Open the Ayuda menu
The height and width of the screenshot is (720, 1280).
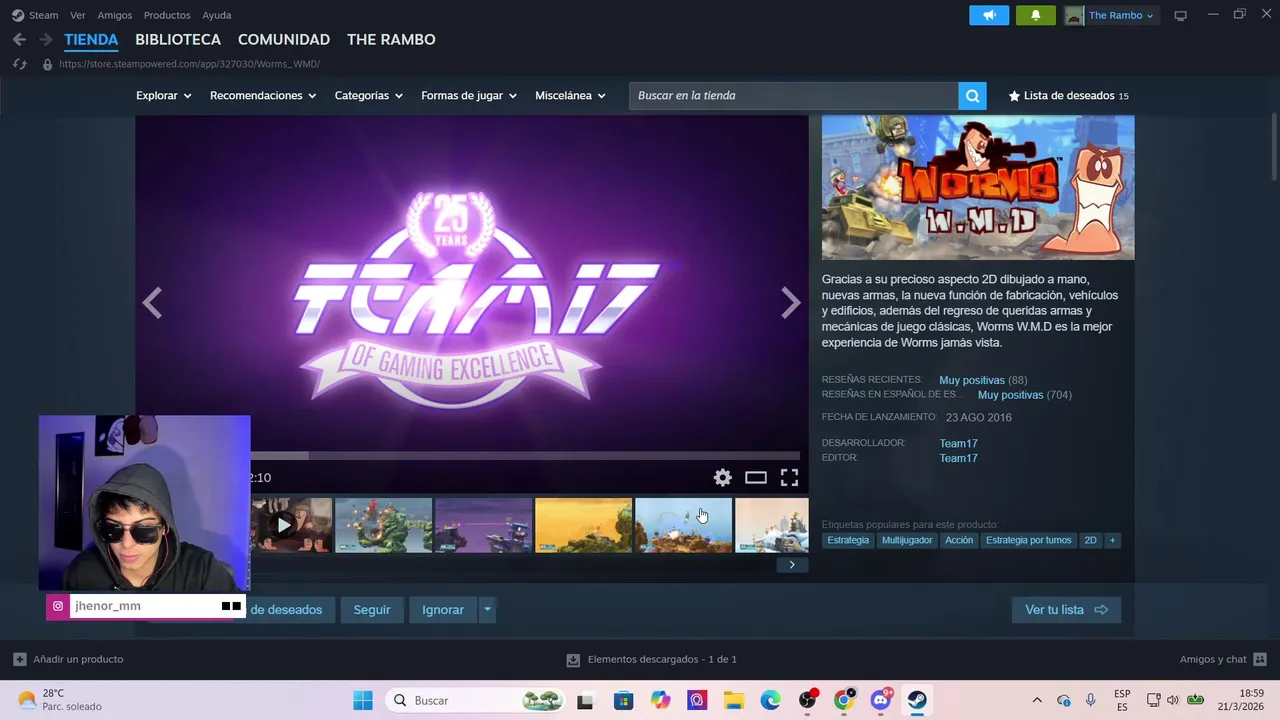[216, 15]
